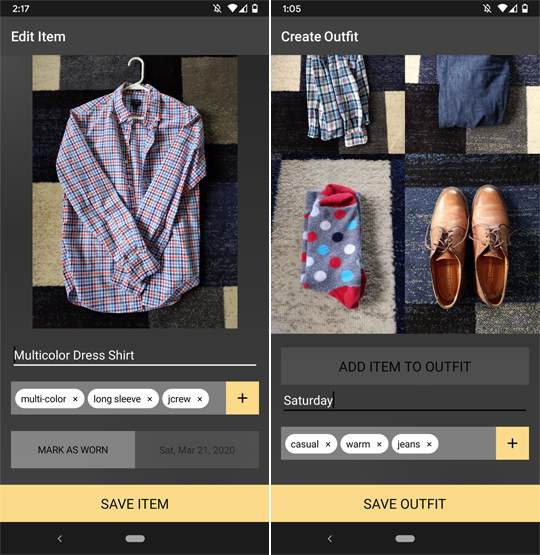Delete the jcrew tag chip
This screenshot has width=540, height=555.
click(200, 399)
